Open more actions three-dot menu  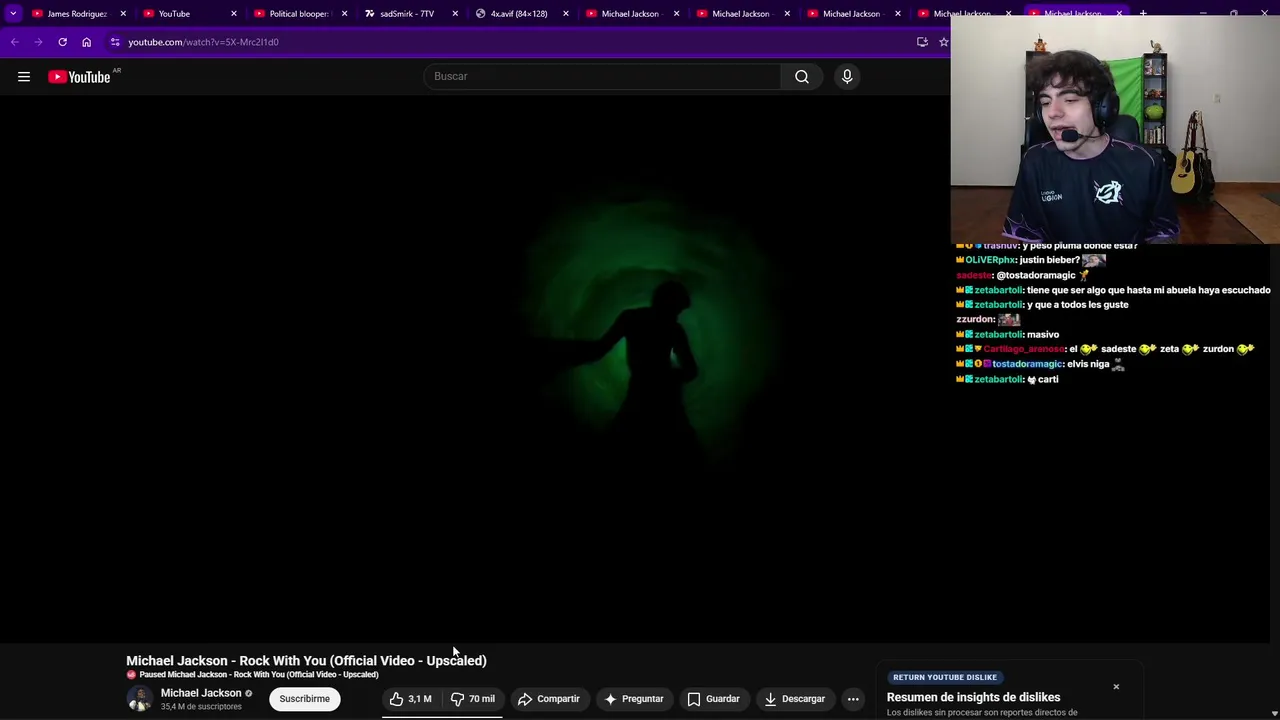coord(853,699)
